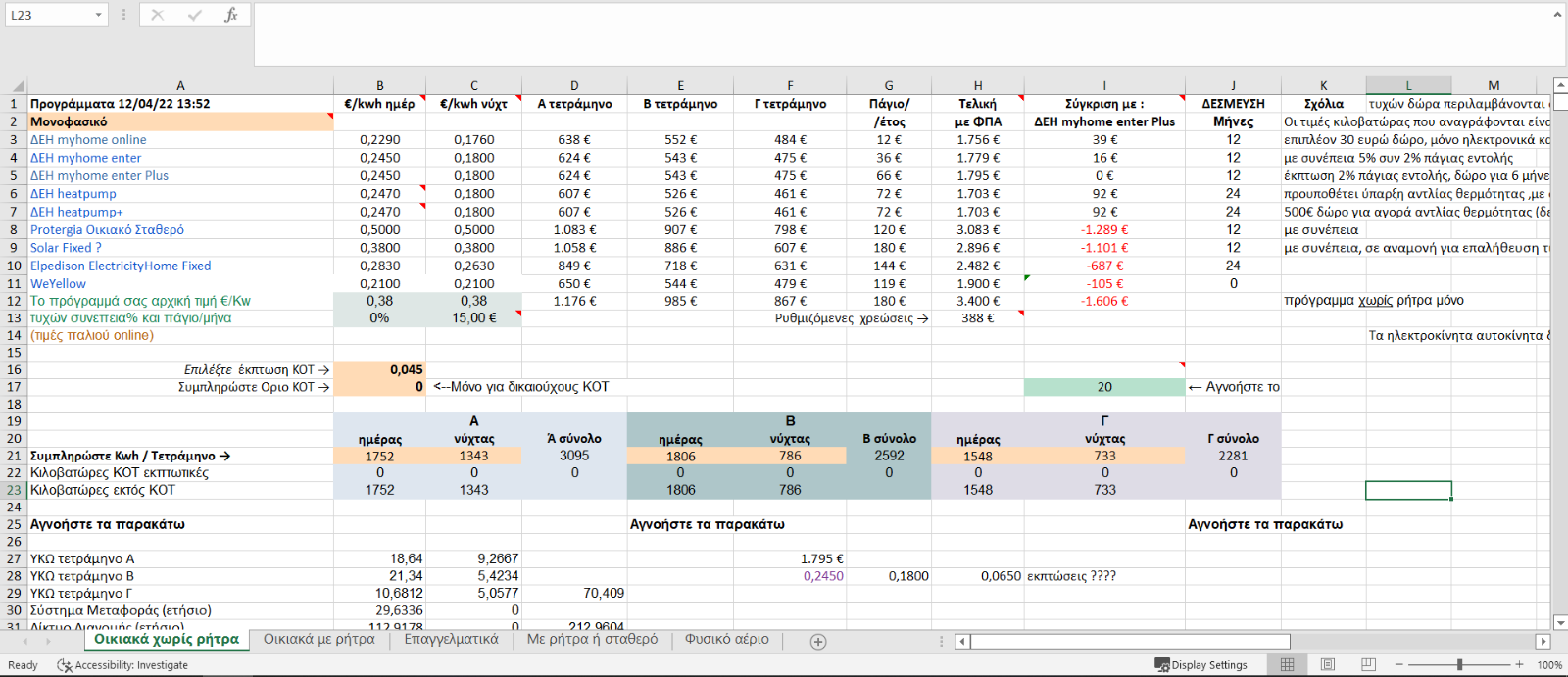Switch to Page Break Preview icon

click(x=1368, y=665)
